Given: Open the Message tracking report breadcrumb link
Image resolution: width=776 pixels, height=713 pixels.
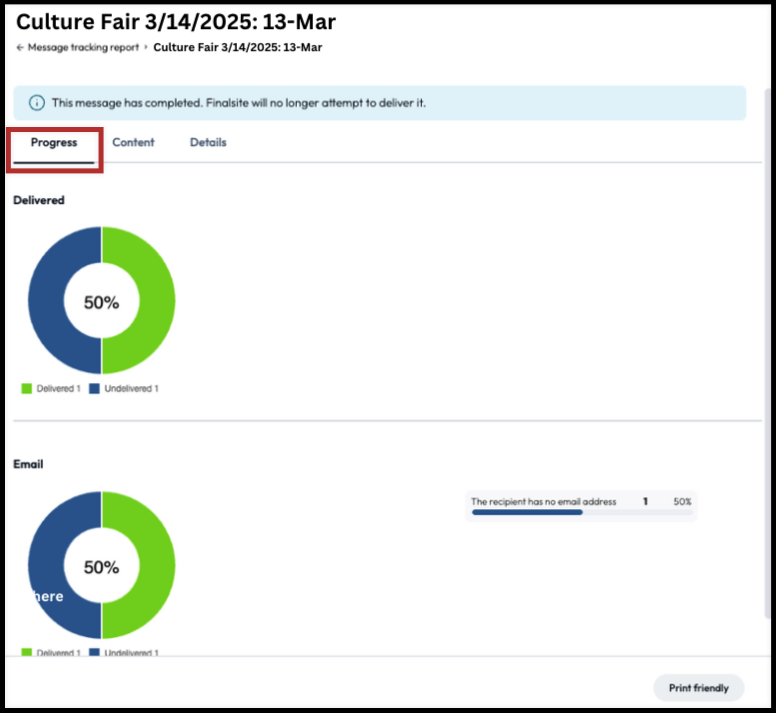Looking at the screenshot, I should coord(83,47).
